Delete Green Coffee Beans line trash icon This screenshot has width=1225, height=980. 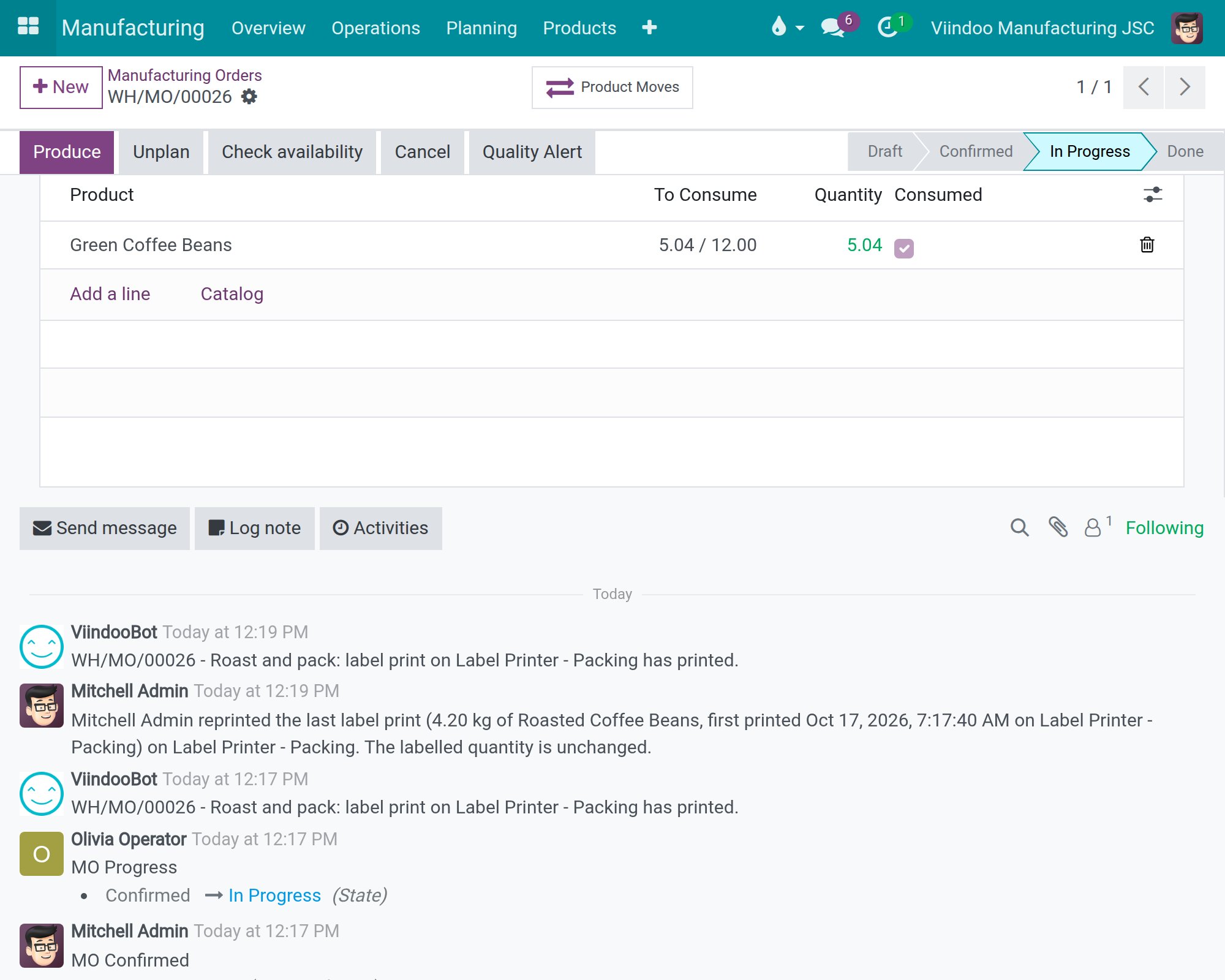tap(1147, 244)
